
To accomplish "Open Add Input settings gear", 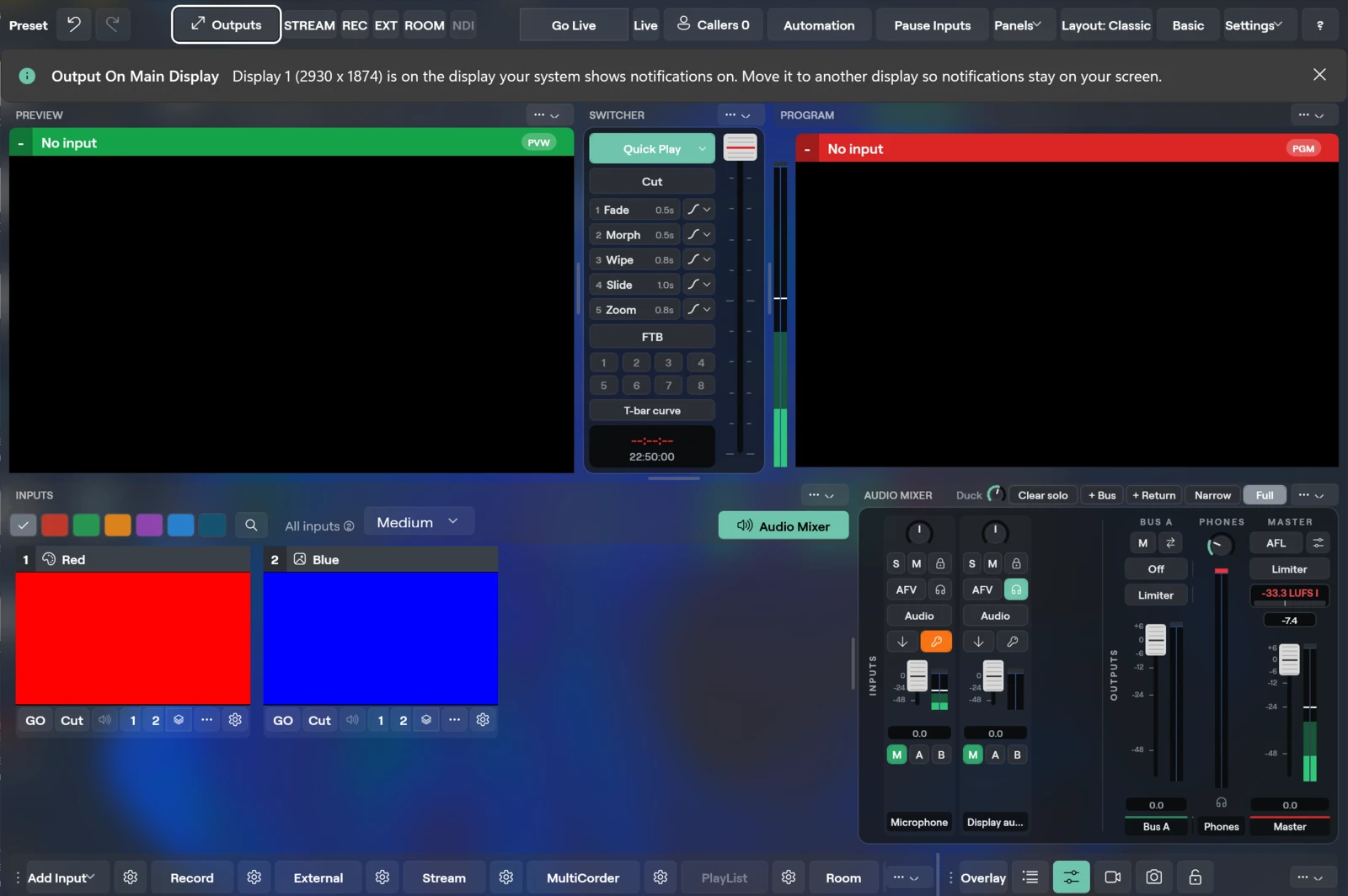I will pyautogui.click(x=131, y=877).
